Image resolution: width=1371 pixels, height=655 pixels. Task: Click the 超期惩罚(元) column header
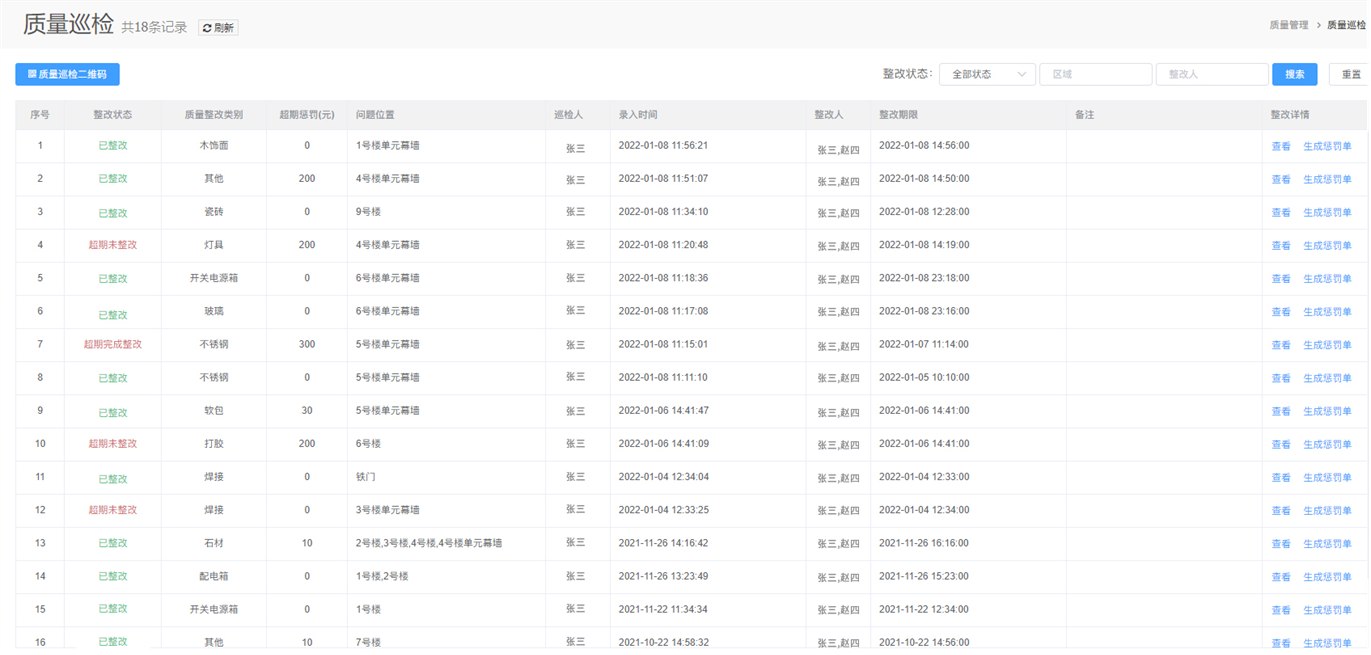pyautogui.click(x=307, y=115)
